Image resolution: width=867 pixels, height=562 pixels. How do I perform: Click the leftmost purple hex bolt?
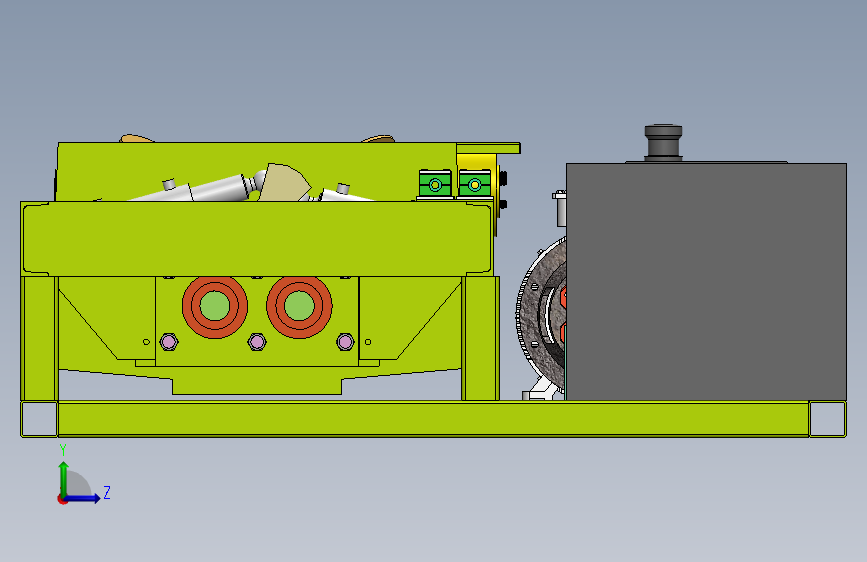169,342
